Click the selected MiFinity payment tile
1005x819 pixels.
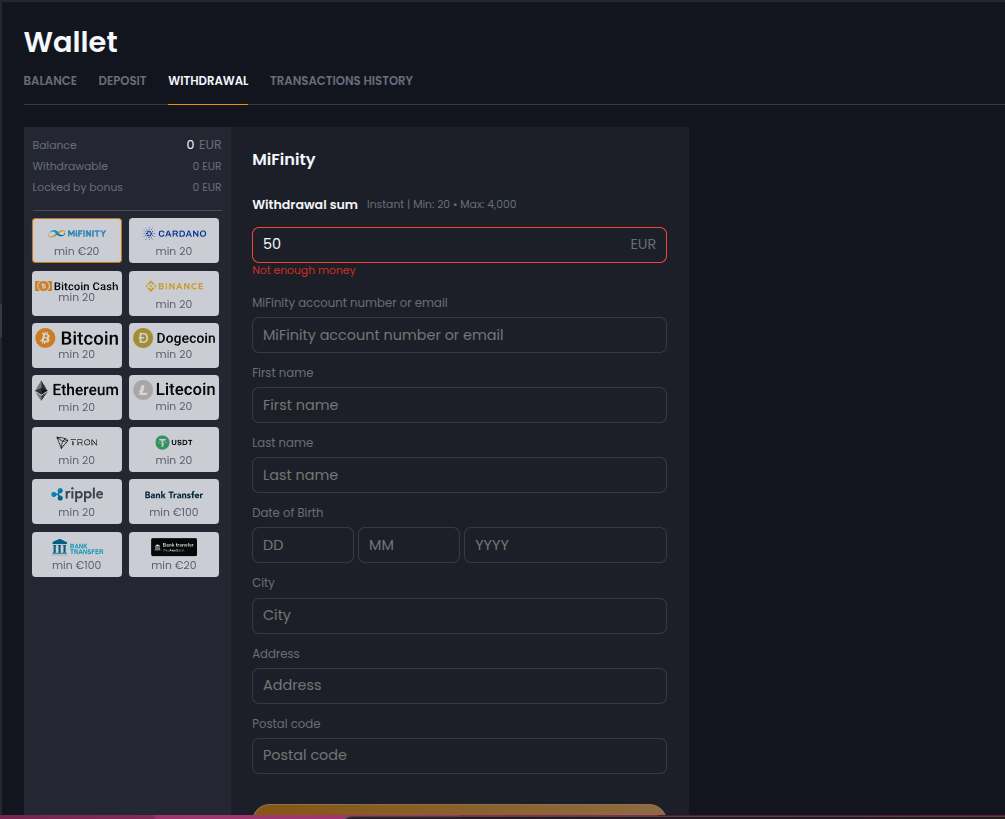tap(77, 241)
